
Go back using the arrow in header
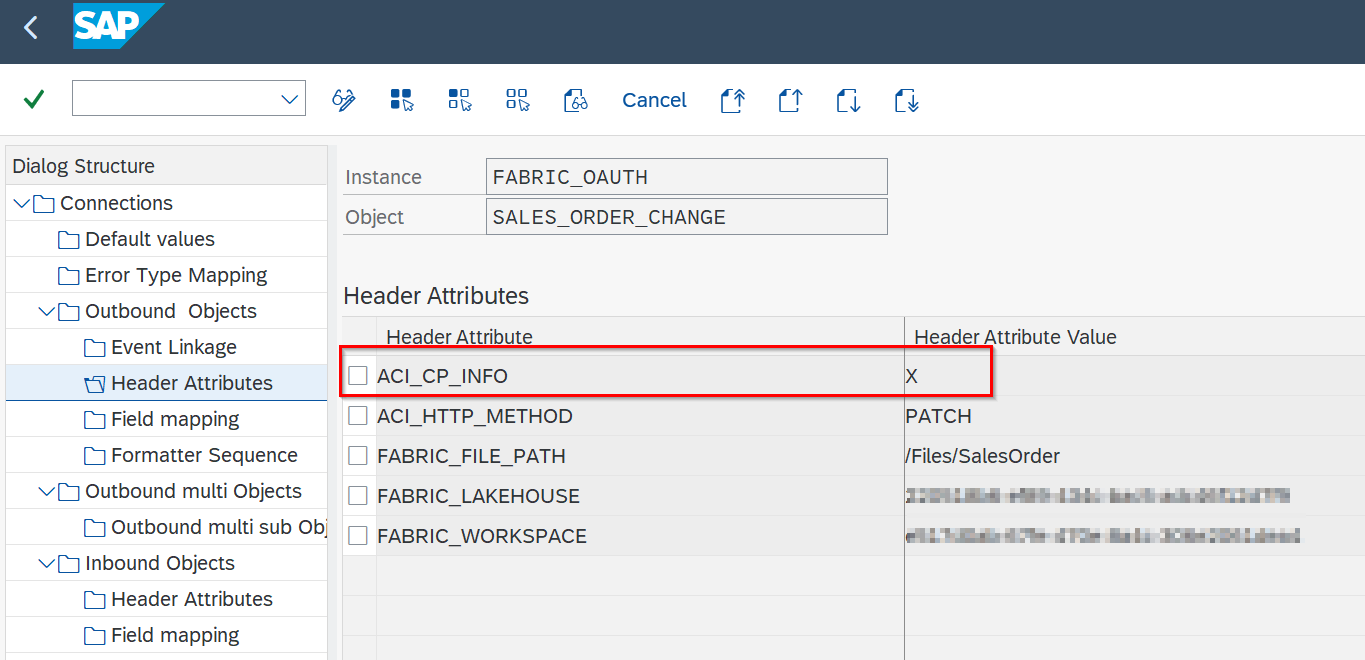click(x=30, y=28)
